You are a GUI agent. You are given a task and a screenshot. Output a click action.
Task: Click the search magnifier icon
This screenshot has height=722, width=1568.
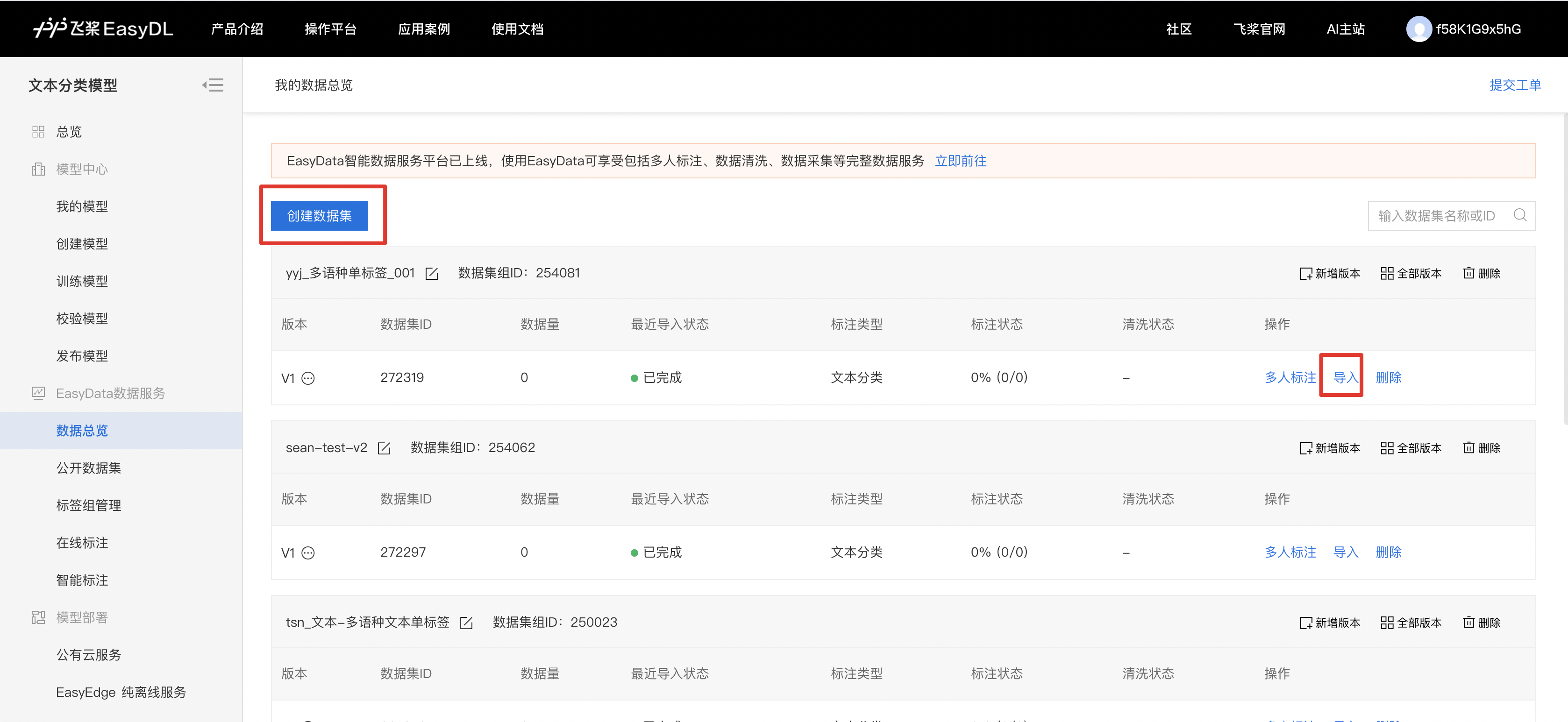(1520, 215)
